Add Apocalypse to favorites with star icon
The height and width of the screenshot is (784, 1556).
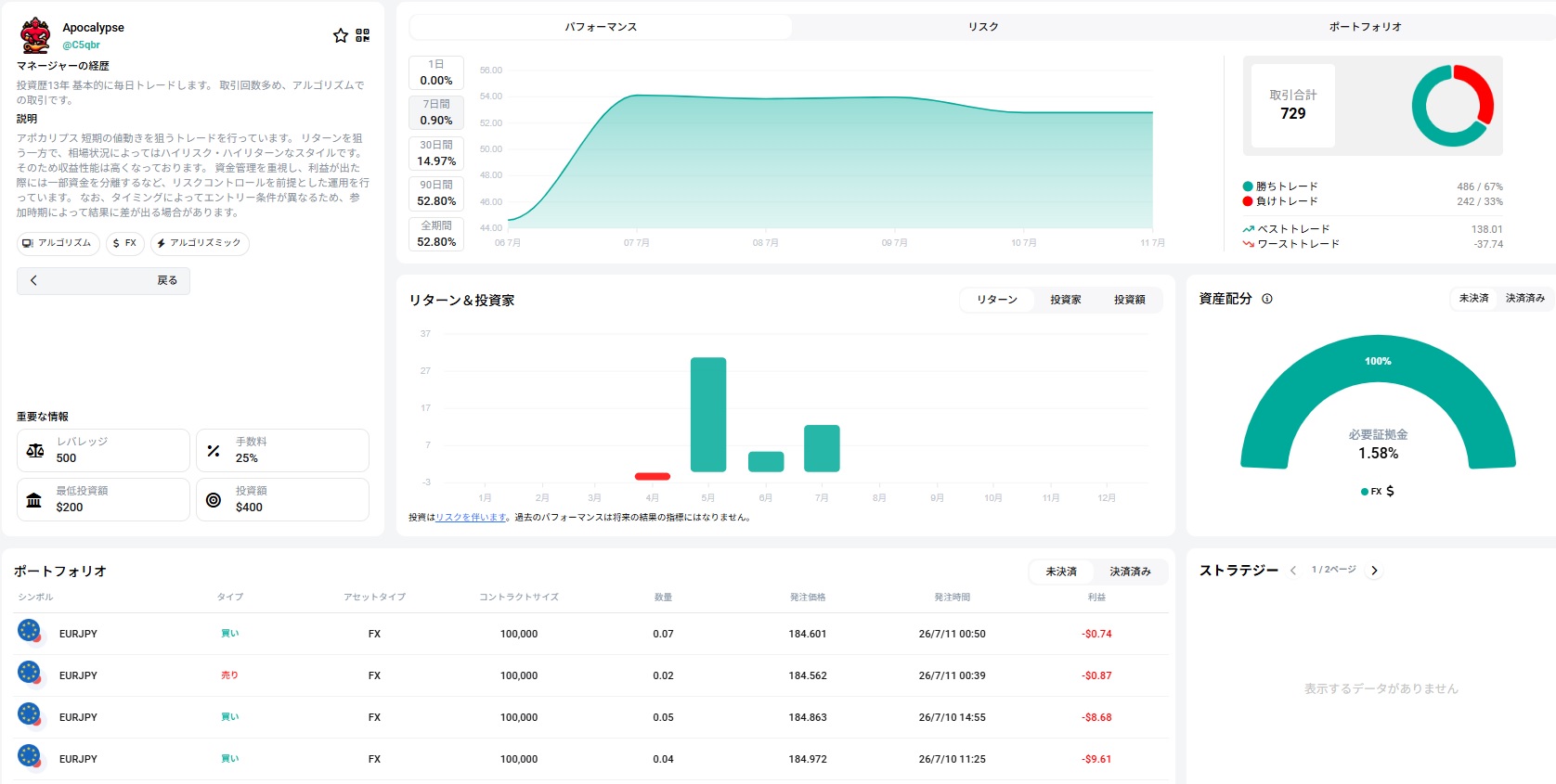[341, 35]
